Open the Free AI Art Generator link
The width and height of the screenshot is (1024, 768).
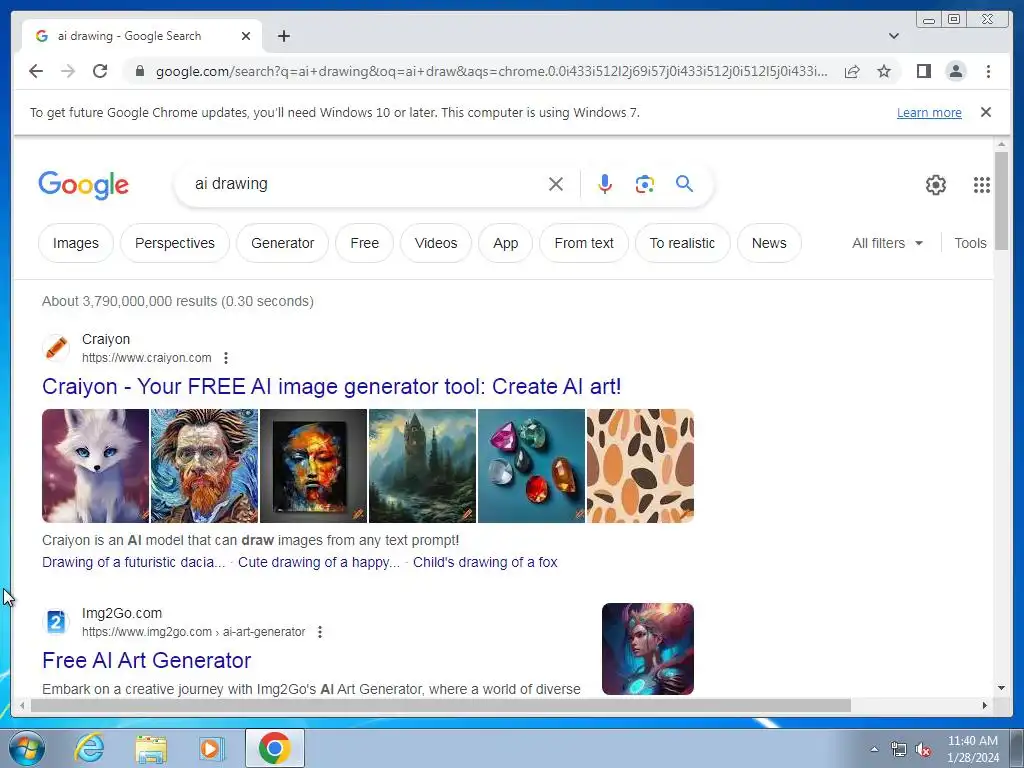coord(146,660)
